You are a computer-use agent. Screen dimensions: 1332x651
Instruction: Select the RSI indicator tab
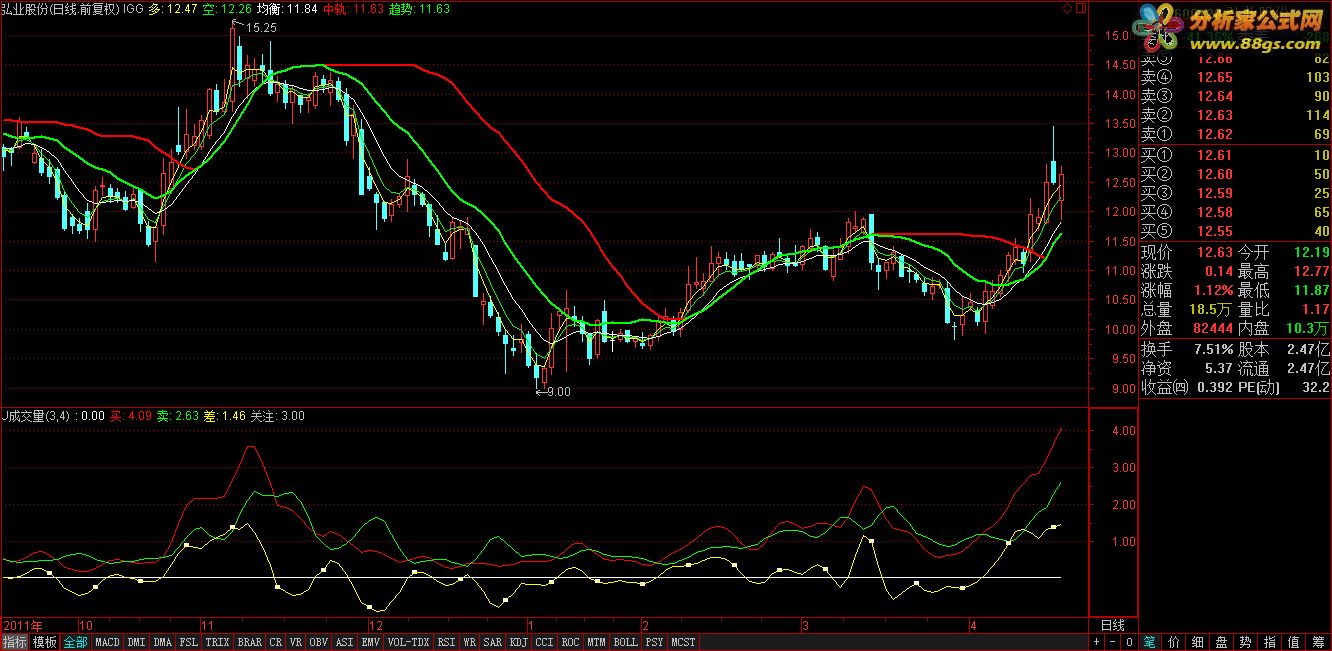click(446, 642)
